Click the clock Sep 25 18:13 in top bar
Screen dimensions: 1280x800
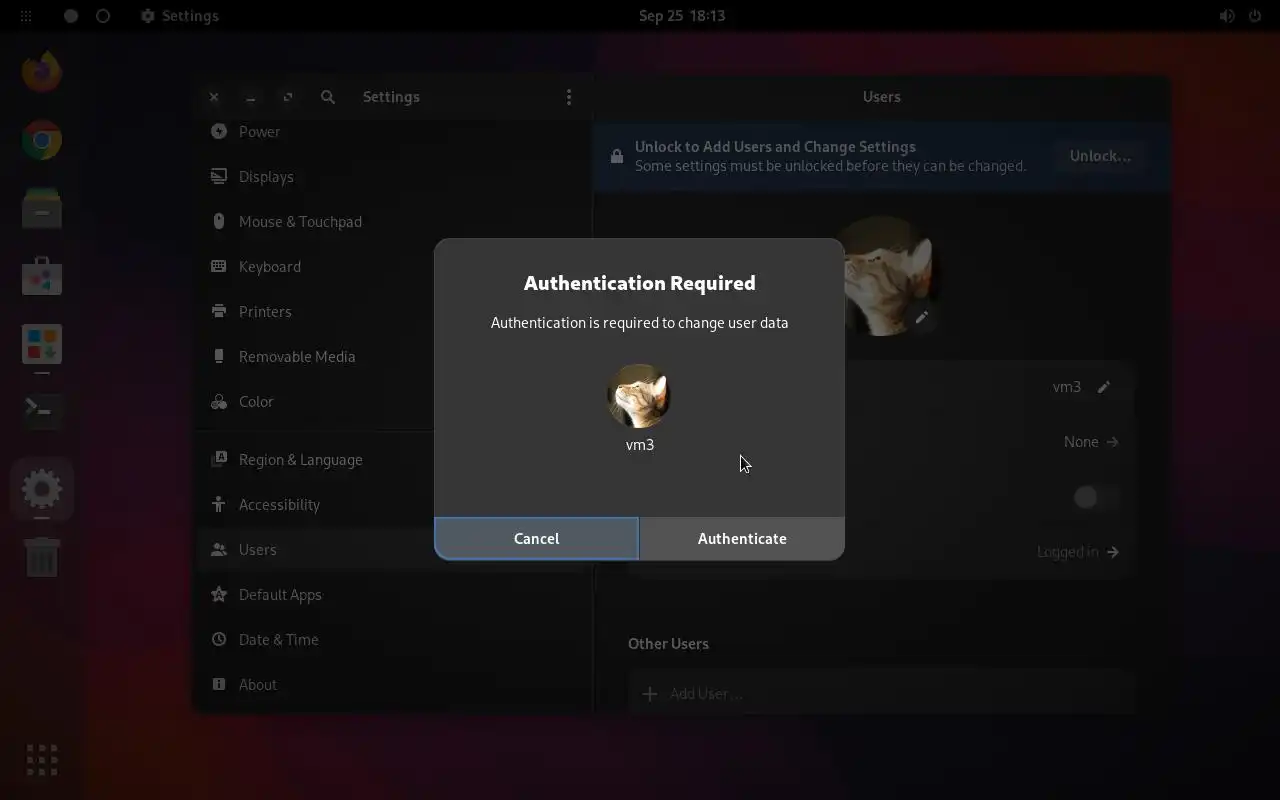point(682,16)
